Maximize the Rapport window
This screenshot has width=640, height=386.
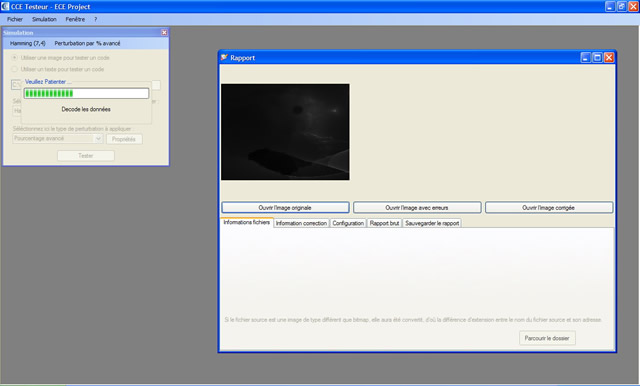point(597,58)
